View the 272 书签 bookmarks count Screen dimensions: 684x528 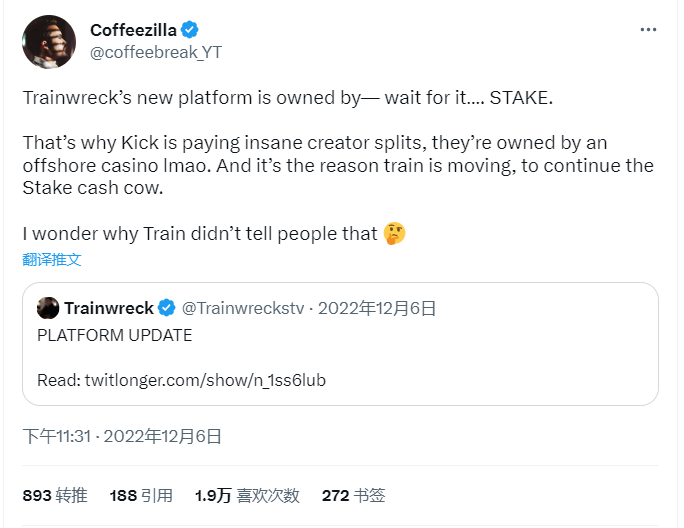click(x=353, y=495)
